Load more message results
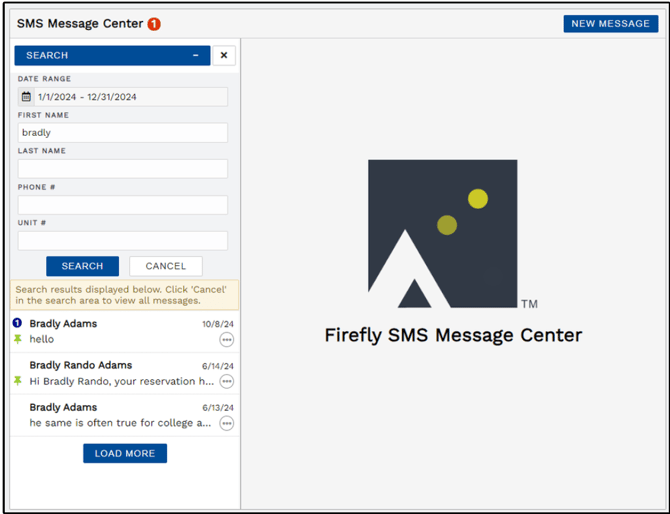 click(125, 453)
